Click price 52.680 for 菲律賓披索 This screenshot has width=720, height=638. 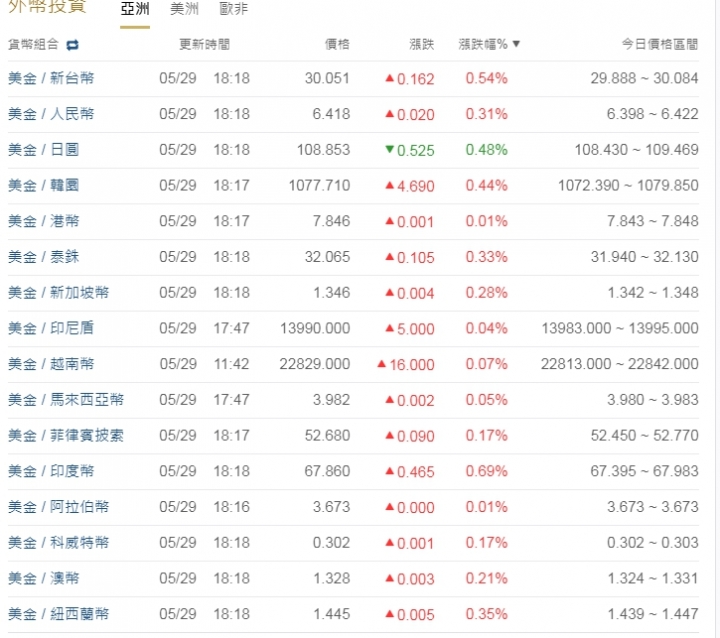click(327, 435)
